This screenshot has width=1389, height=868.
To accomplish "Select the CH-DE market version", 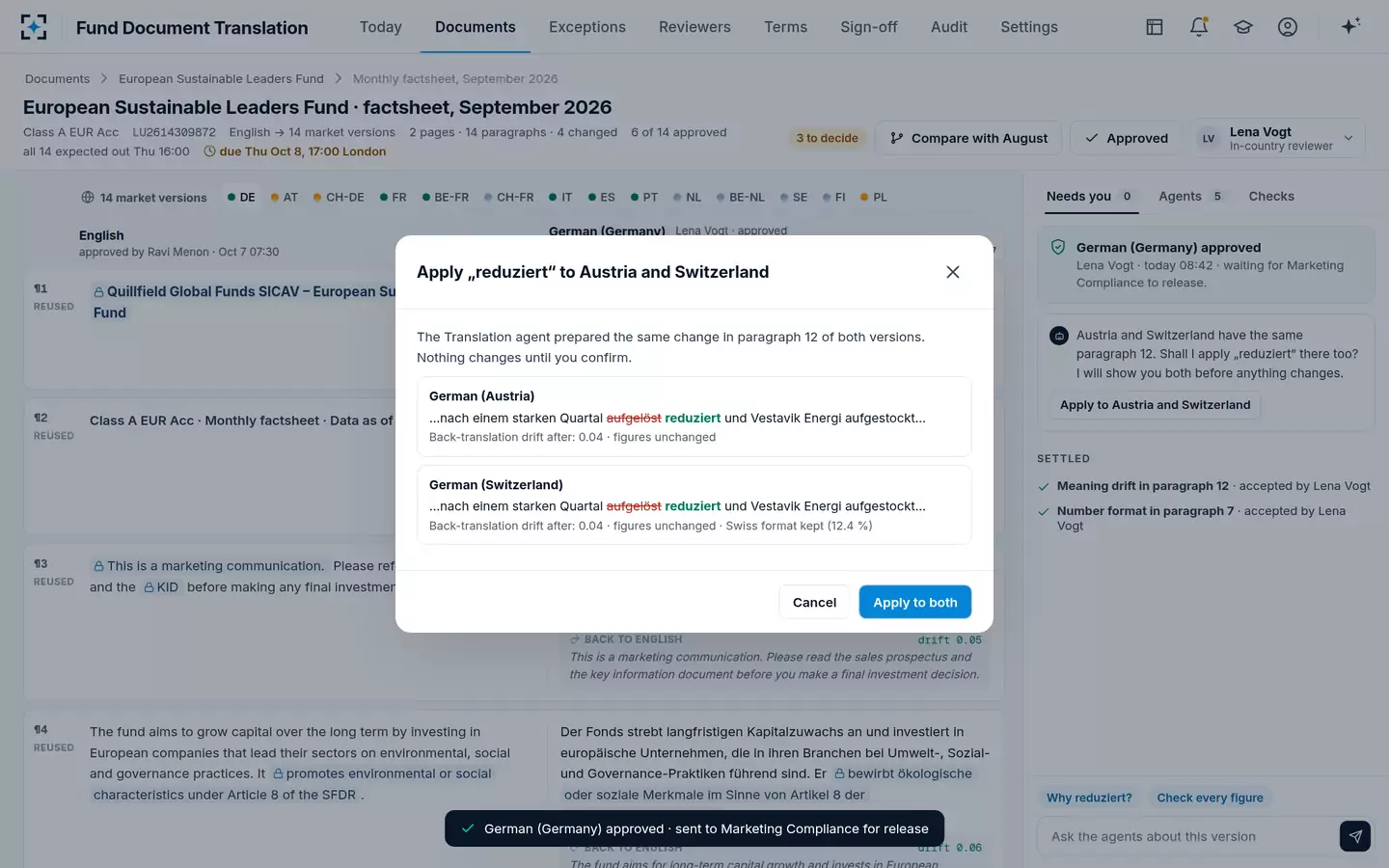I will 339,198.
